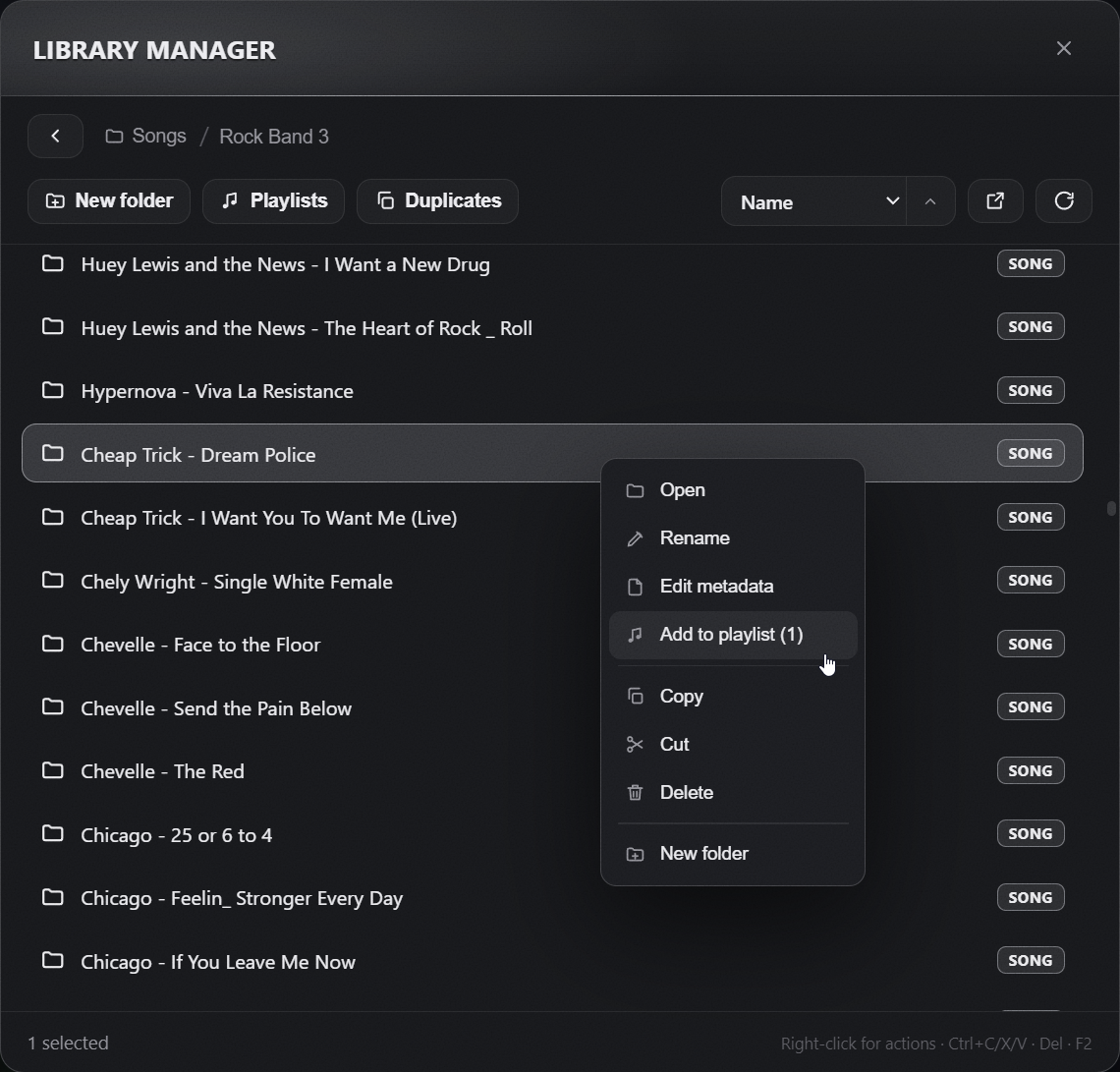Choose New folder in context menu
Screen dimensions: 1120x1072
[x=733, y=854]
